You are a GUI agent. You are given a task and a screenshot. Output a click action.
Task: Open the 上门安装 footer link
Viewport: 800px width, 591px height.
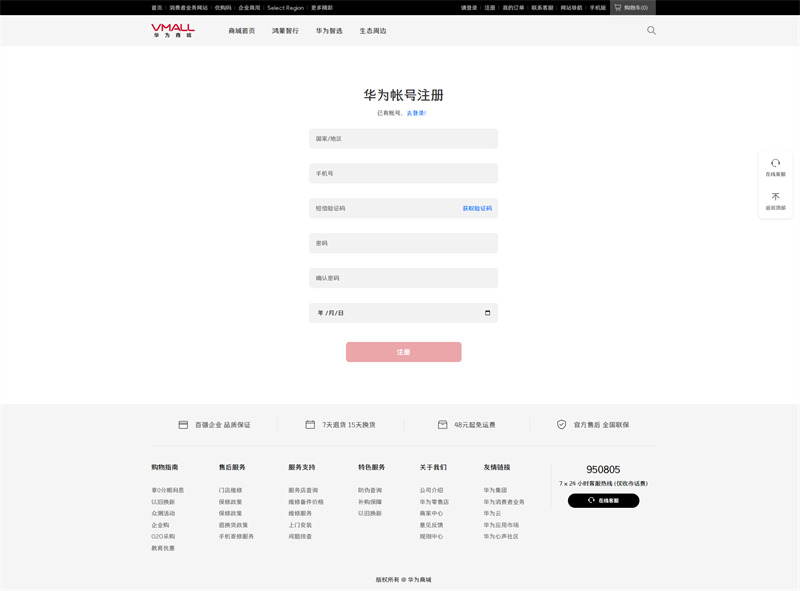point(300,525)
